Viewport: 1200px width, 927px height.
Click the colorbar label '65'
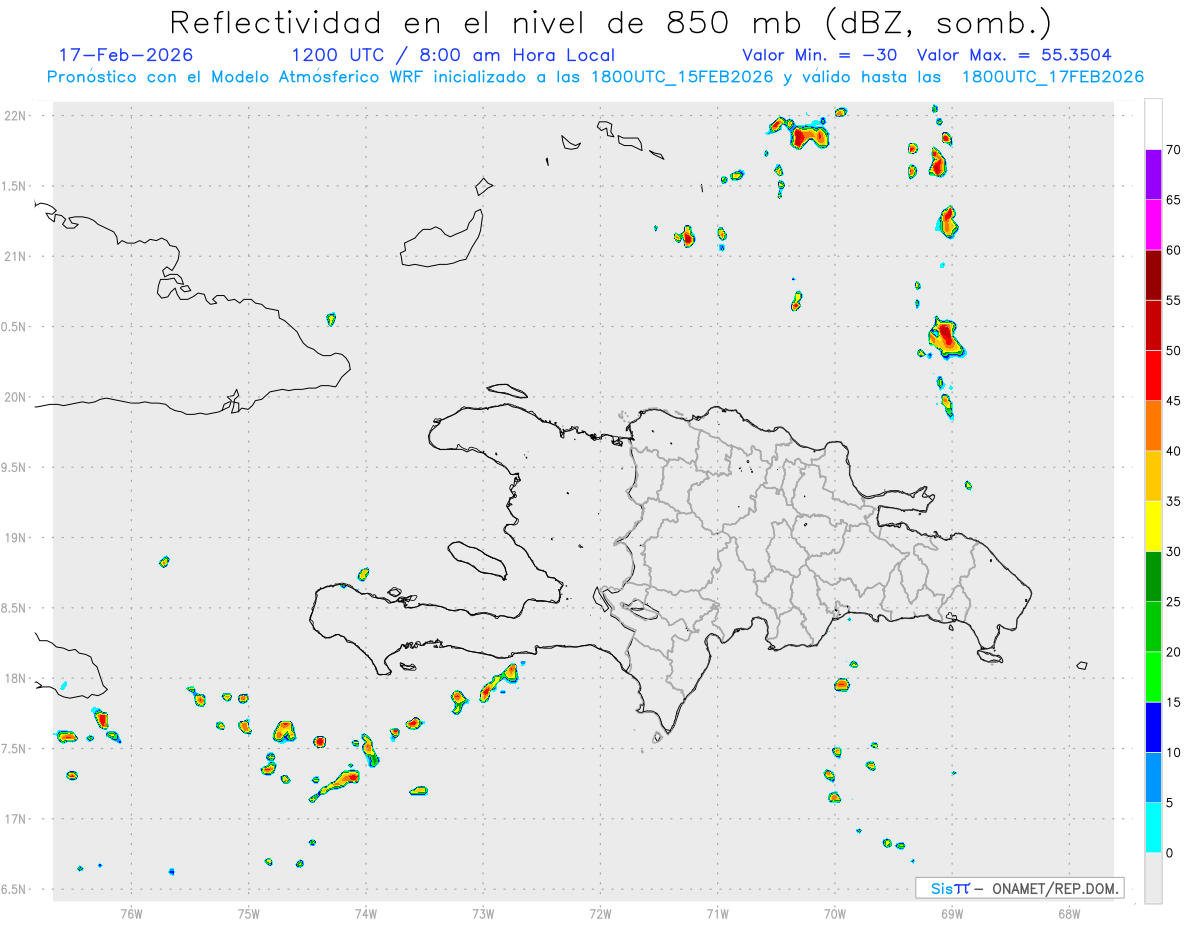click(1173, 200)
